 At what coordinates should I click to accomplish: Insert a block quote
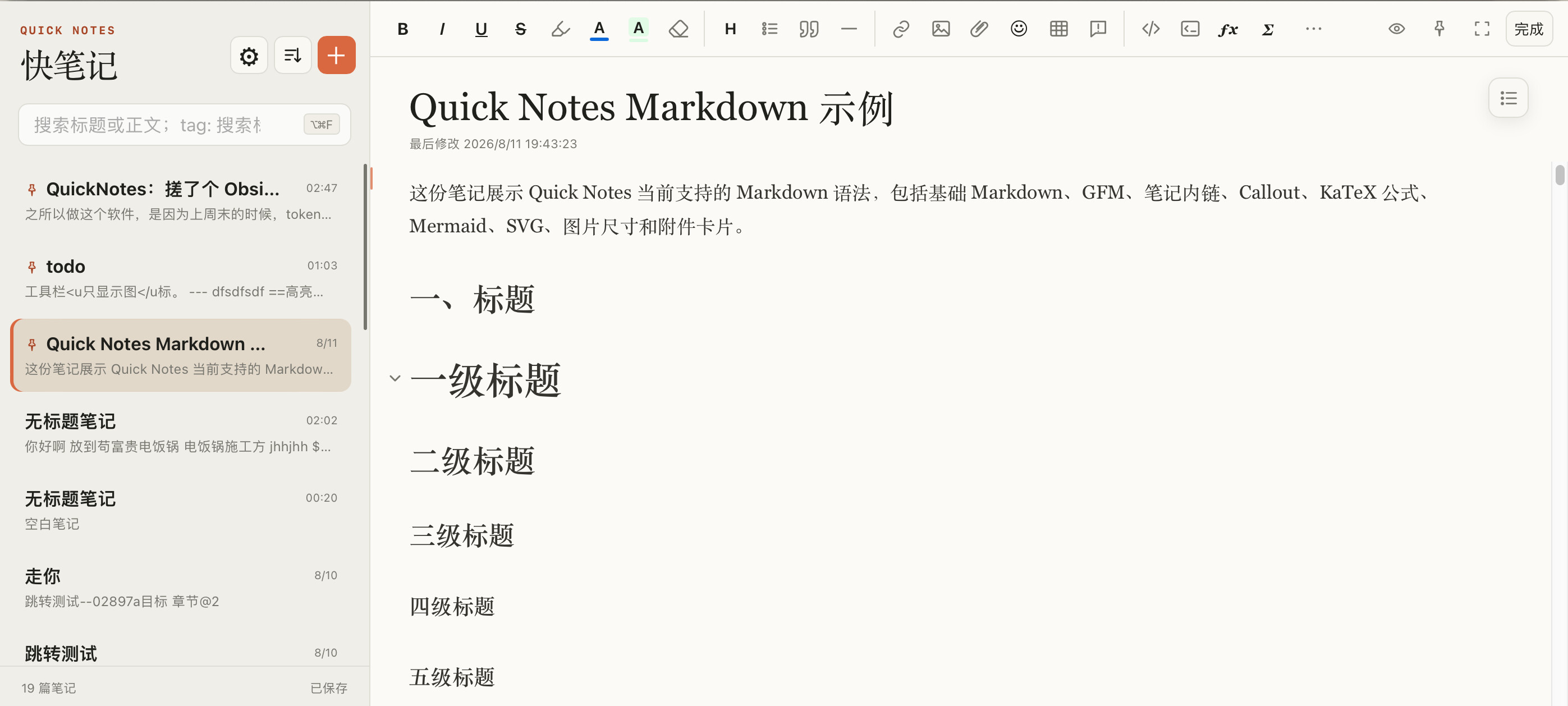click(809, 29)
